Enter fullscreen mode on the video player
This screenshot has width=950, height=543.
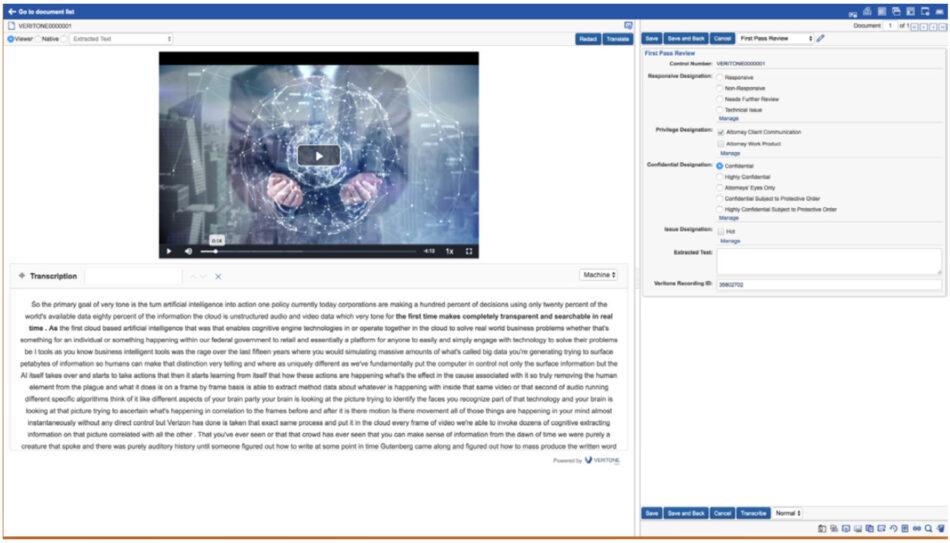[469, 251]
